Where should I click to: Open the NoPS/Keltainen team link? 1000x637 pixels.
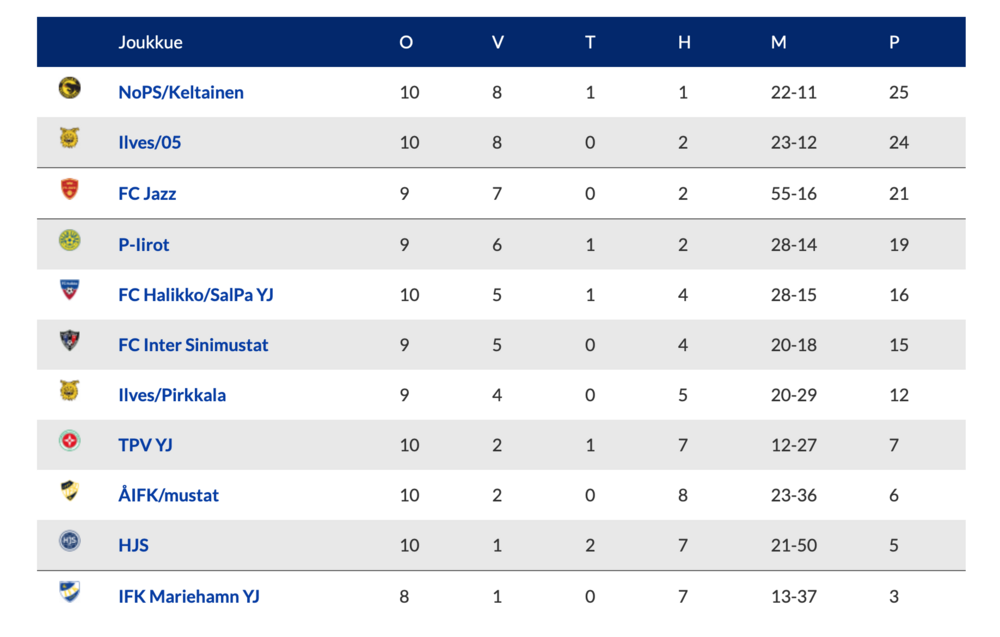[181, 92]
